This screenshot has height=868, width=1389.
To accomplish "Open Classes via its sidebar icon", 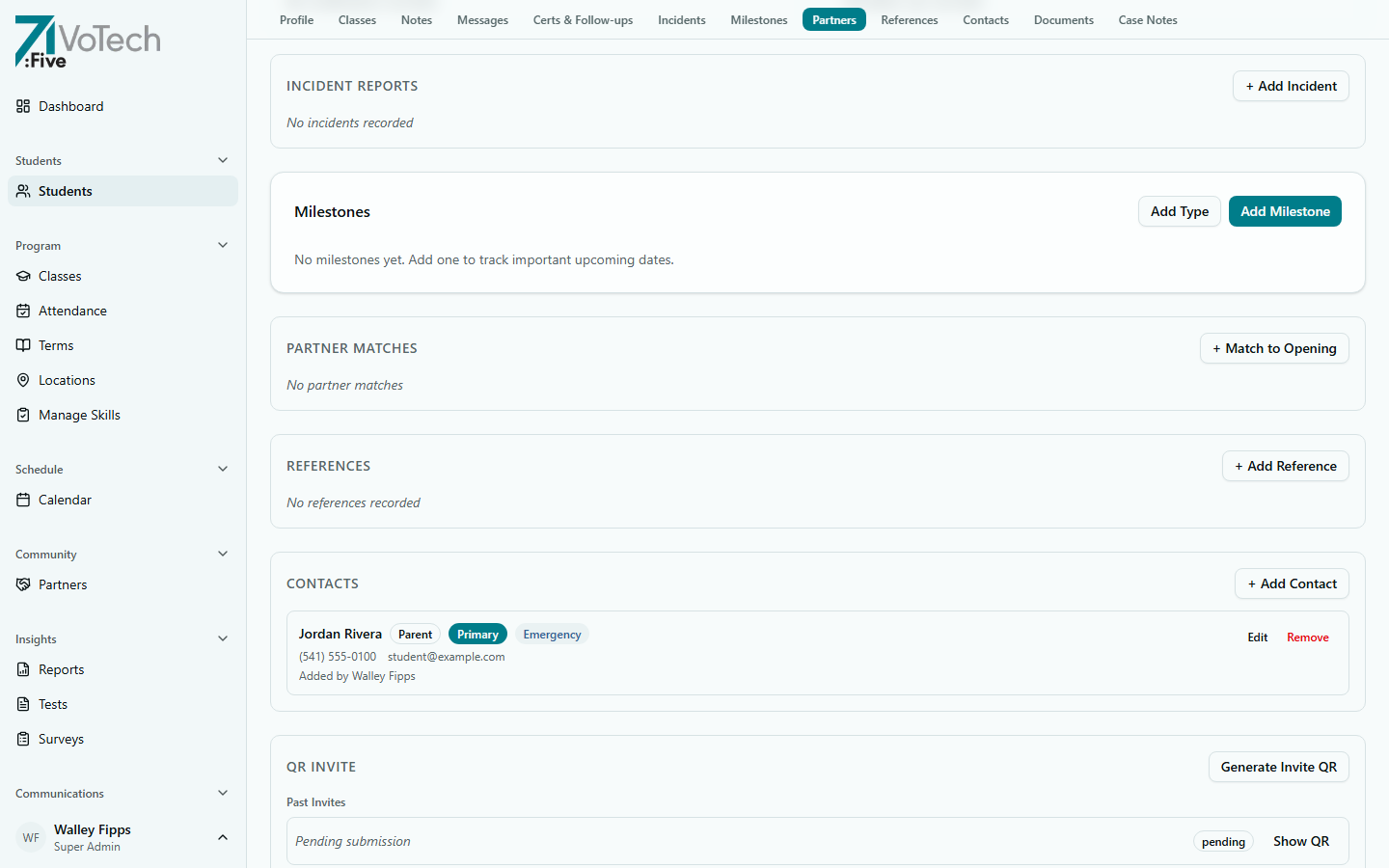I will tap(23, 276).
